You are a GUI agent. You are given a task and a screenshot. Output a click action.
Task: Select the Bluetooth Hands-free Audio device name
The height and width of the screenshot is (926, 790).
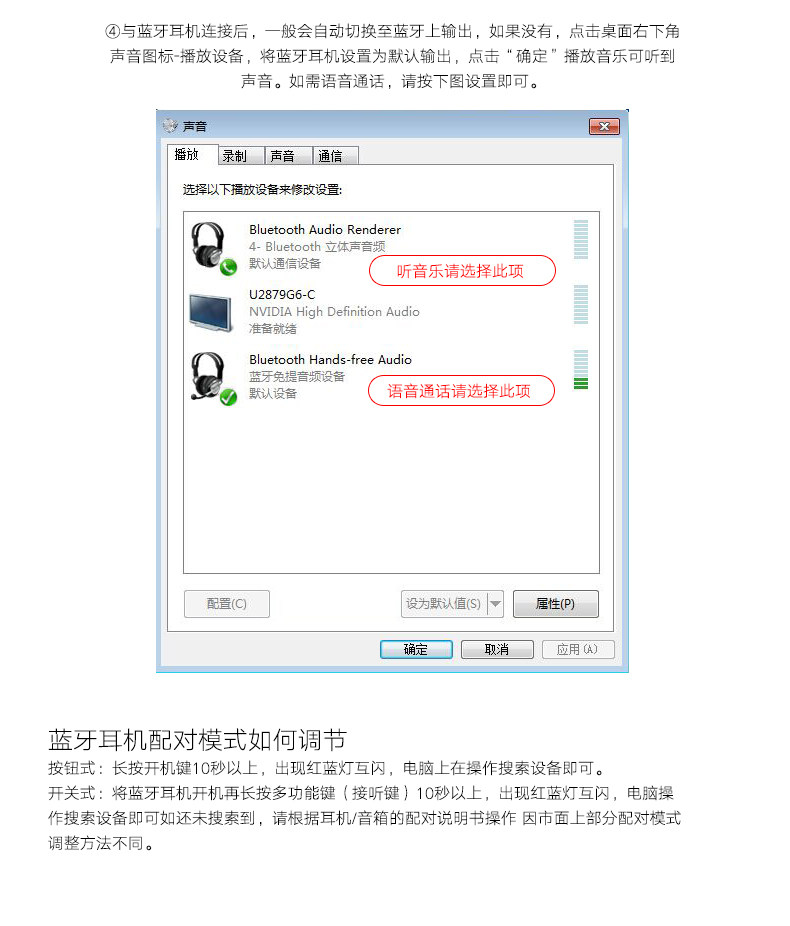click(330, 359)
